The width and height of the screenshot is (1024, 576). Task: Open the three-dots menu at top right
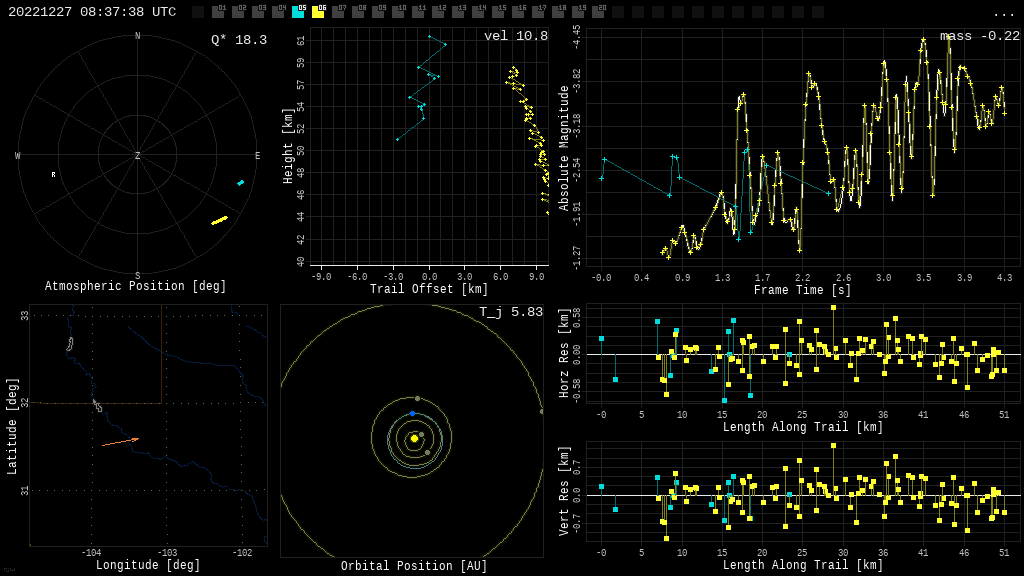[1003, 13]
